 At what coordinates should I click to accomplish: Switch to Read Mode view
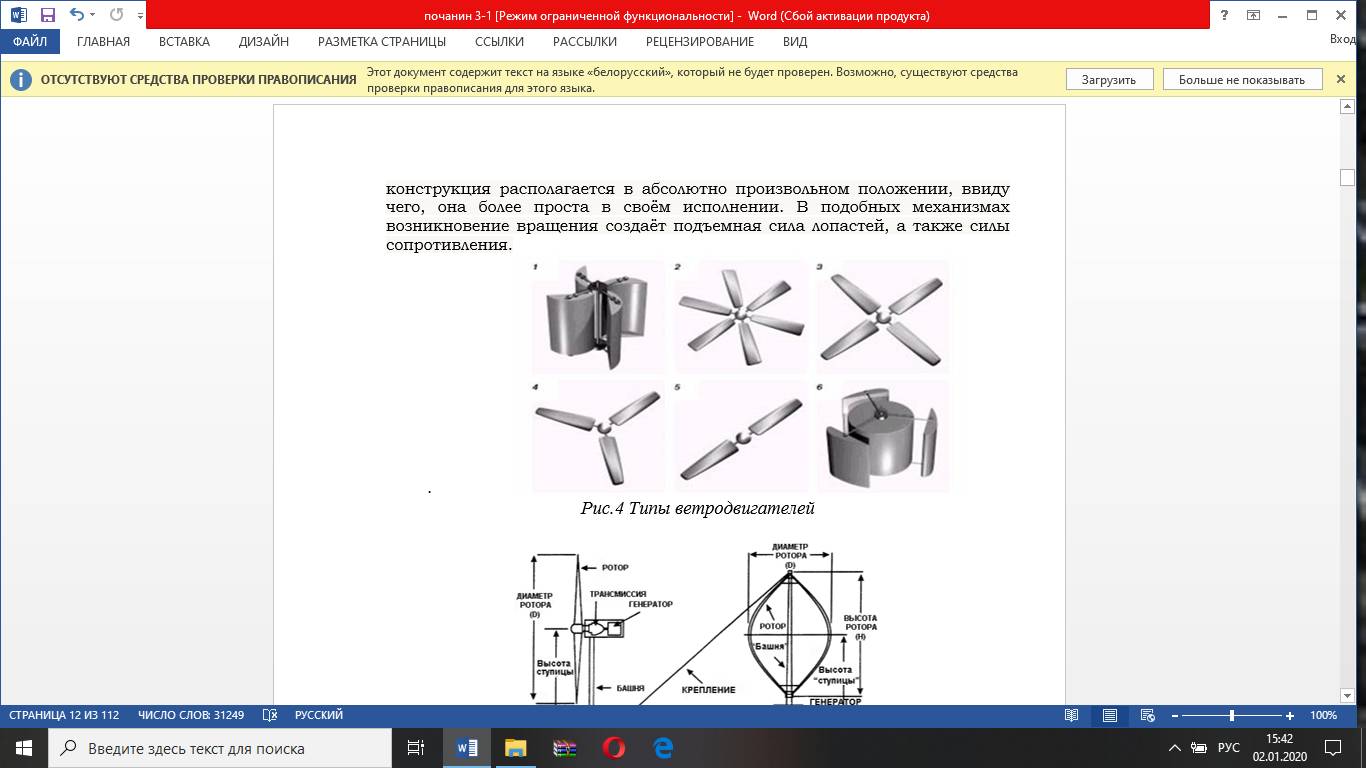1072,715
